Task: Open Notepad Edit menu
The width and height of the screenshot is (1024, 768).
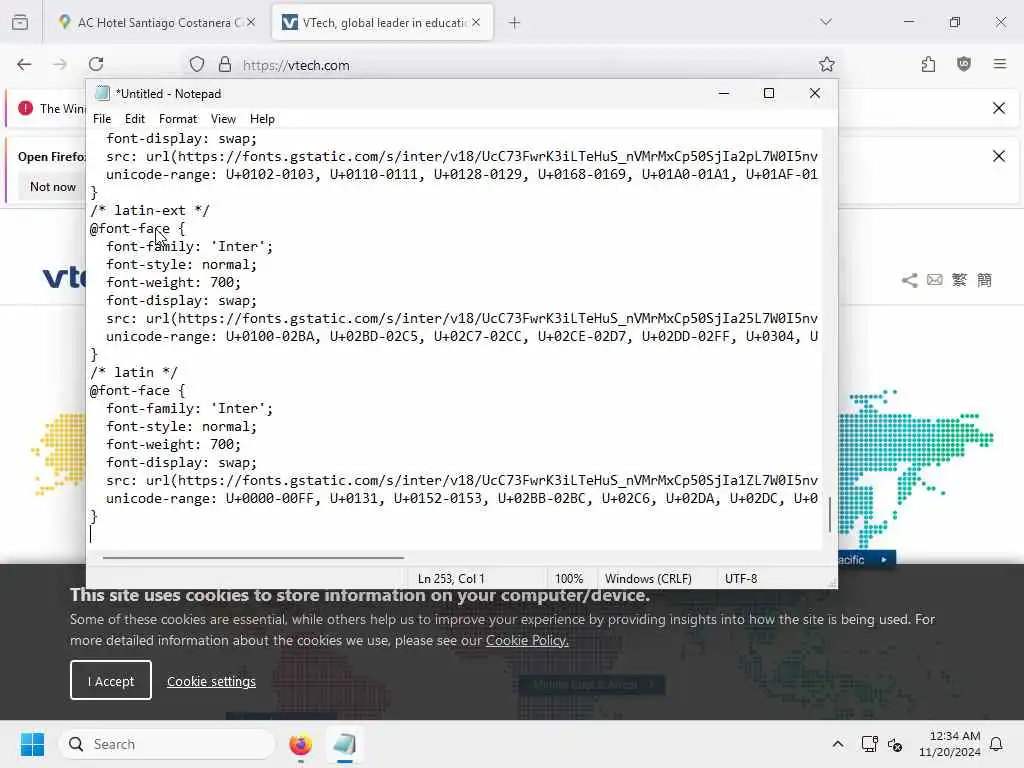Action: click(135, 119)
